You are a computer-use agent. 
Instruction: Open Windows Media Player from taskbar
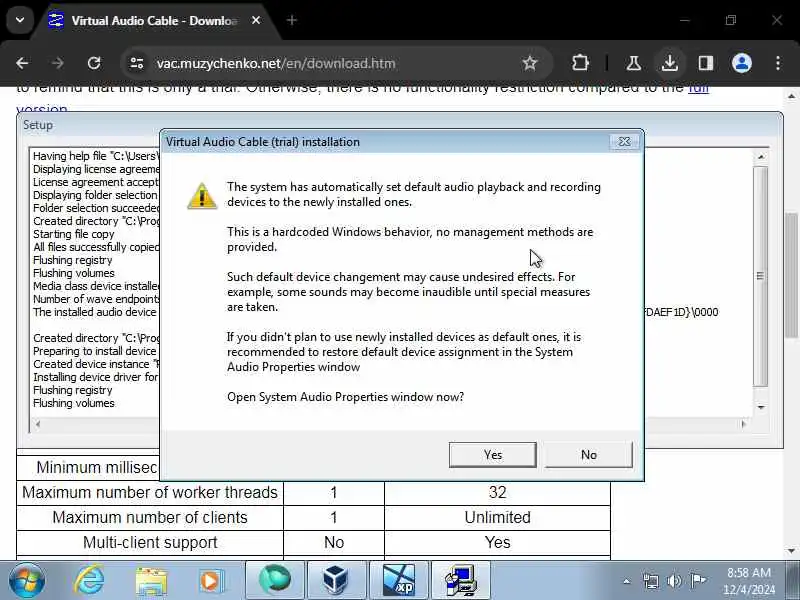tap(211, 581)
